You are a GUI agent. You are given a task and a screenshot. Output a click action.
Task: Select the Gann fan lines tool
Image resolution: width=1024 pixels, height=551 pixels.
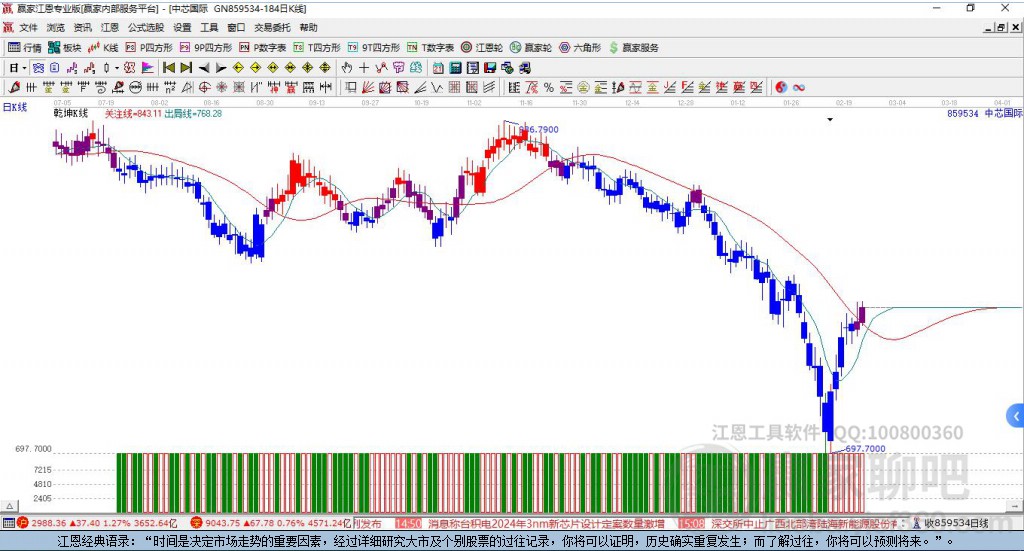point(368,87)
